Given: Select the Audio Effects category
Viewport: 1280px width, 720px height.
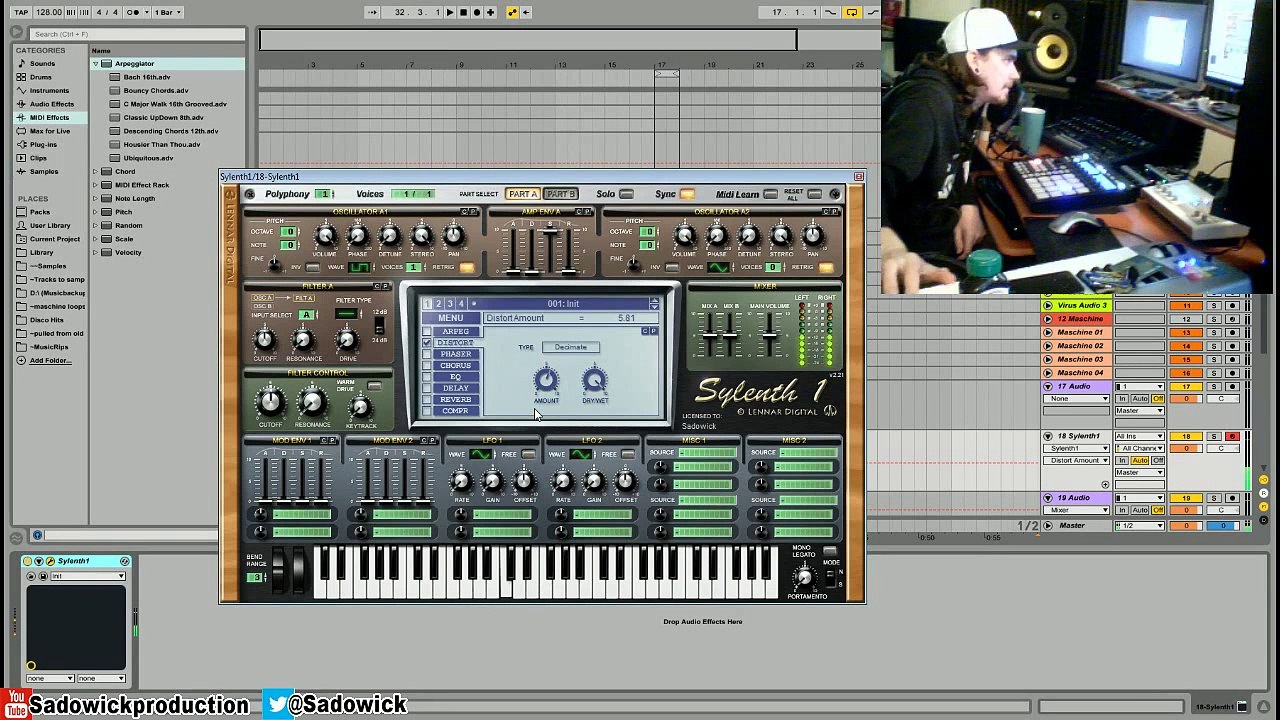Looking at the screenshot, I should click(x=51, y=104).
